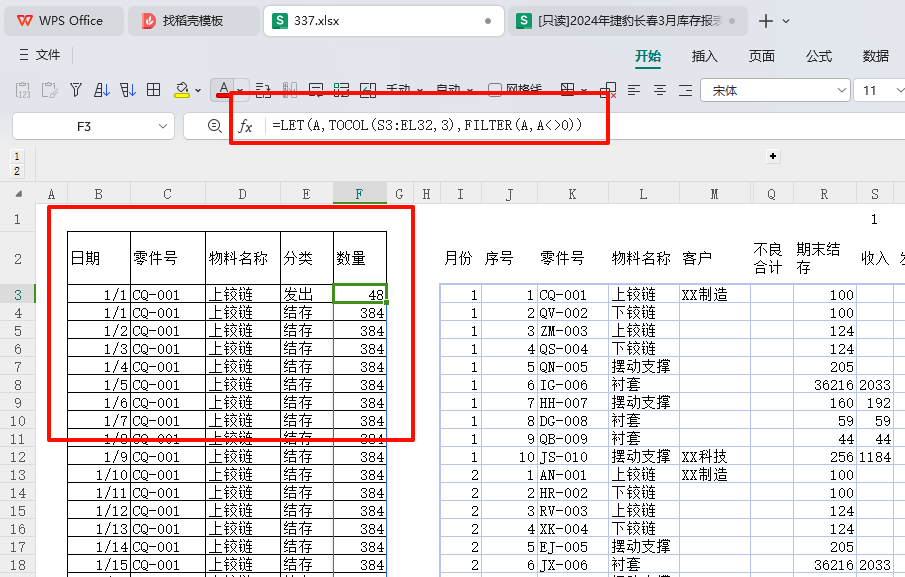905x577 pixels.
Task: Select the 数据 ribbon tab
Action: point(876,56)
